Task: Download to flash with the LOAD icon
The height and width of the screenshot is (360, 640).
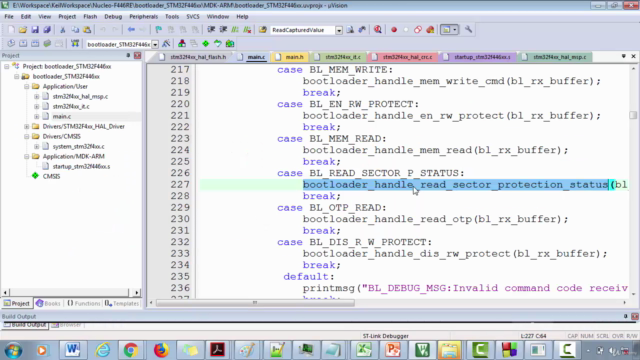Action: point(75,44)
